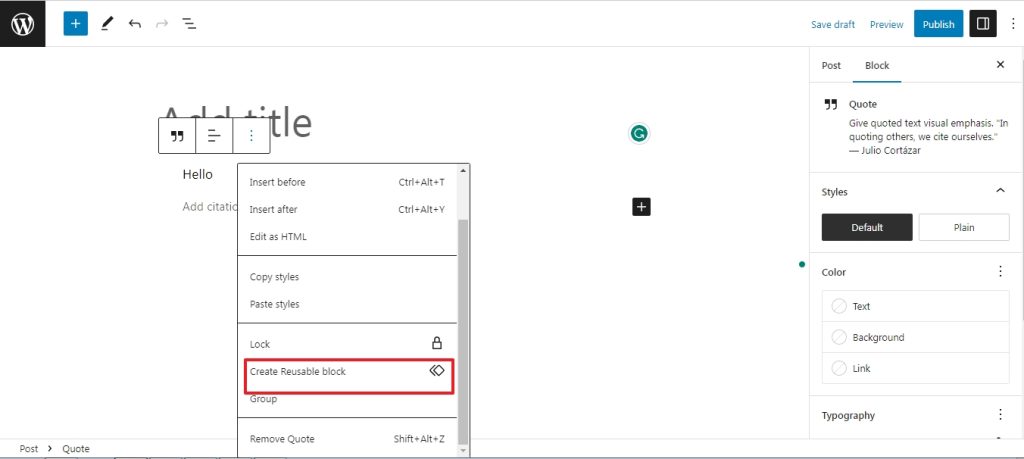The image size is (1024, 459).
Task: Collapse the Styles panel chevron
Action: 1000,191
